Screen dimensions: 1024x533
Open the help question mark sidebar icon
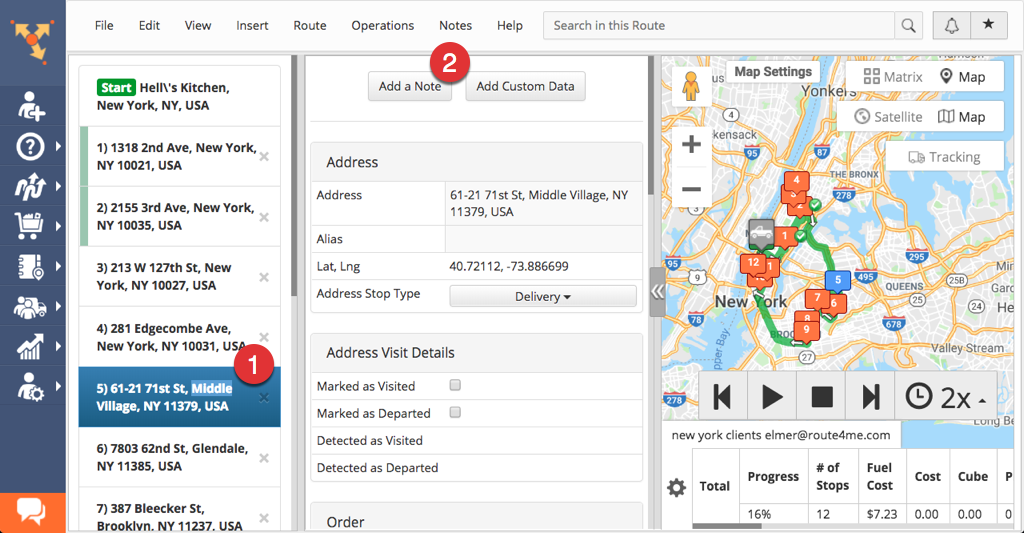point(31,146)
